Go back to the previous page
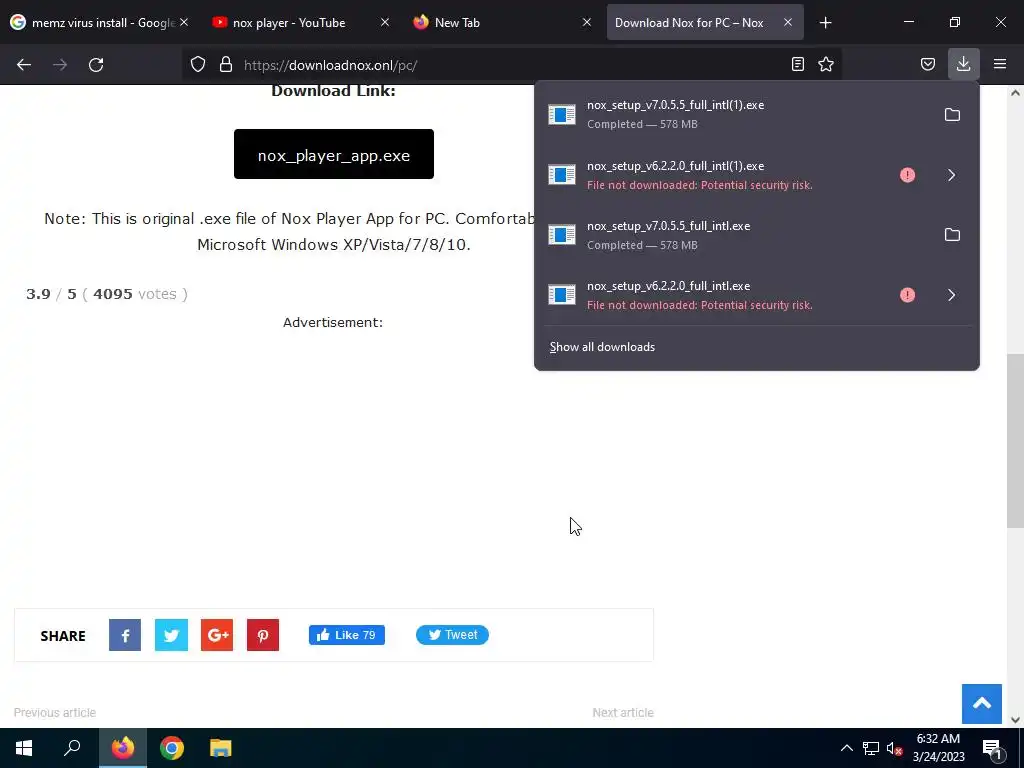 [x=24, y=65]
